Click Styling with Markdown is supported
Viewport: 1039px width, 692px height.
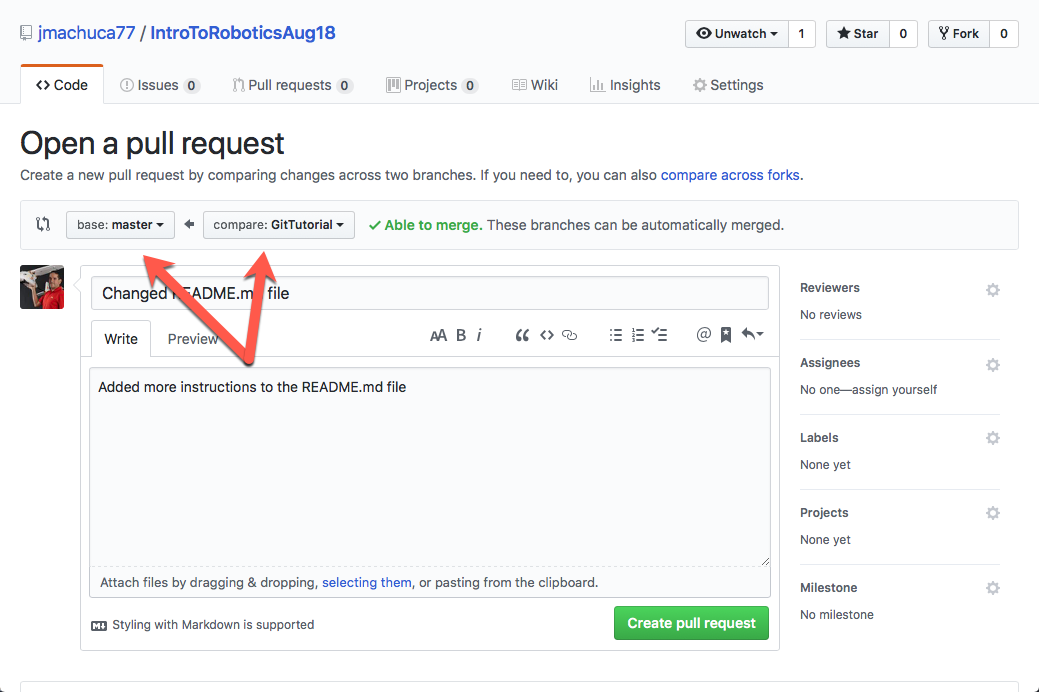(x=213, y=625)
